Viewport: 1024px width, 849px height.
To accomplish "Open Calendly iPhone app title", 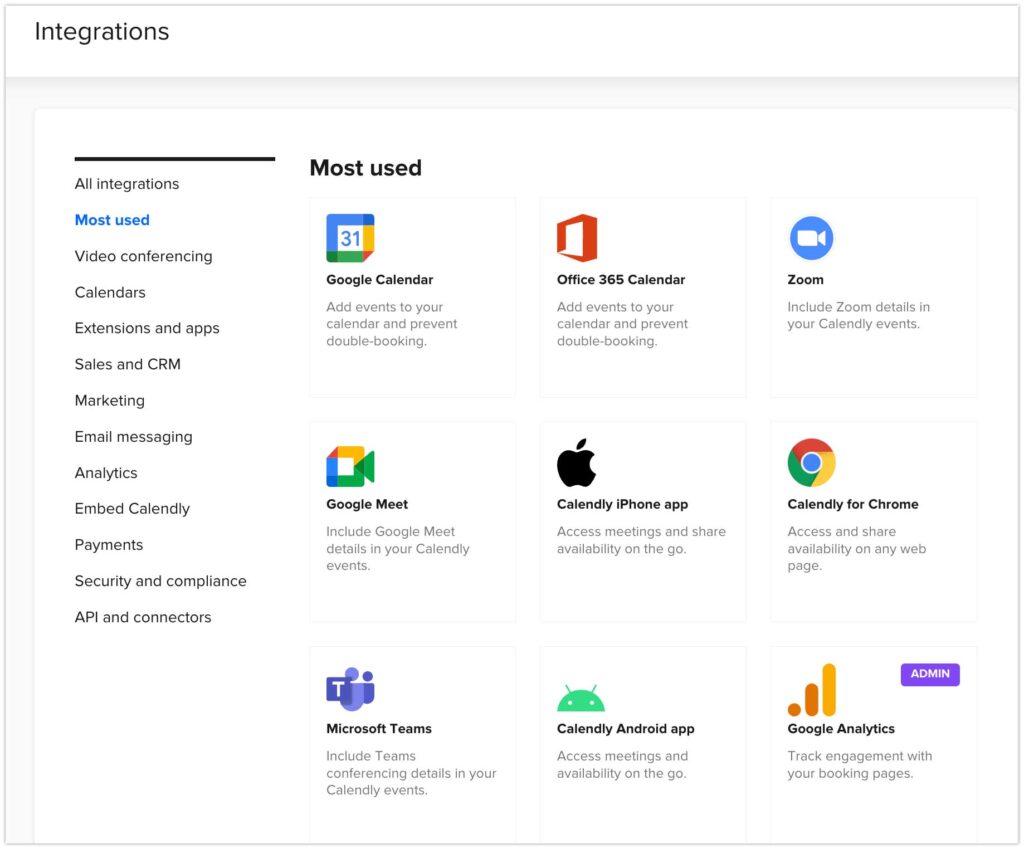I will [622, 504].
